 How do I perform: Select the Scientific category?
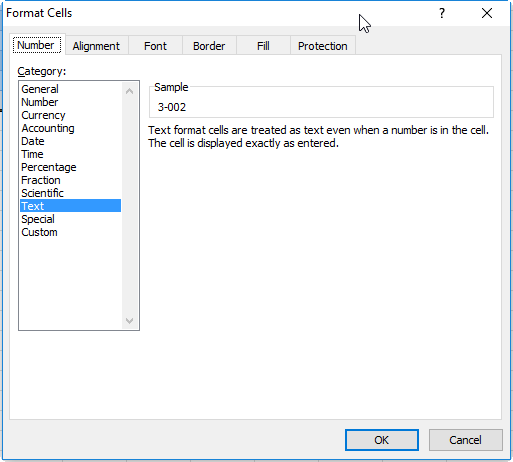[x=42, y=193]
